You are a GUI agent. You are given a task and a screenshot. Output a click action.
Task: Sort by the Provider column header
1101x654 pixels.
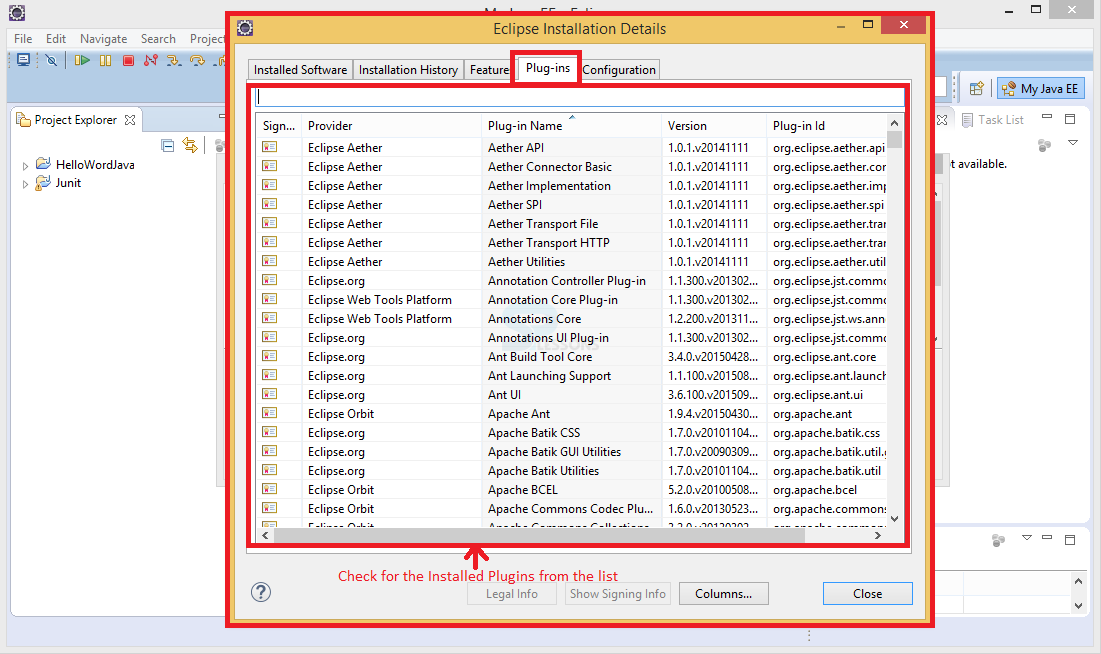[x=391, y=126]
